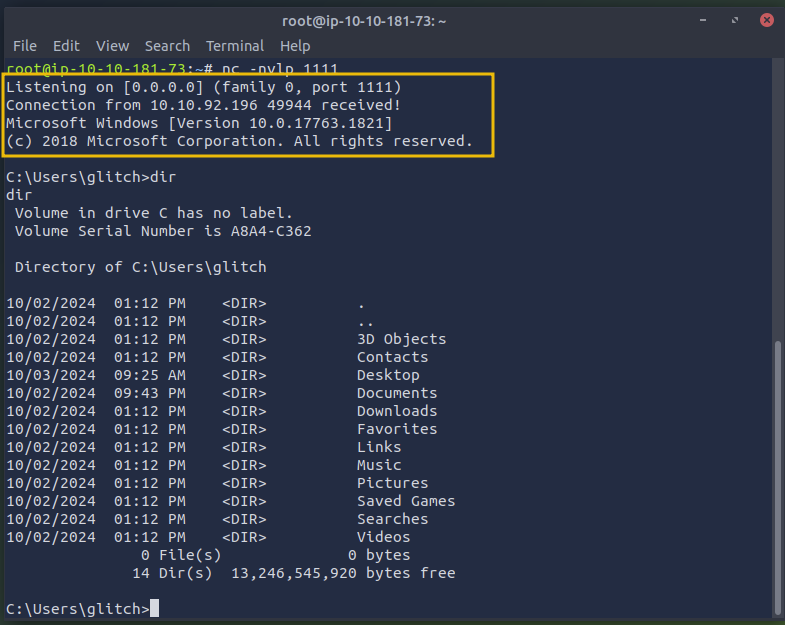785x625 pixels.
Task: Click 'Directory of C:\Users\glitch' line
Action: [x=141, y=267]
